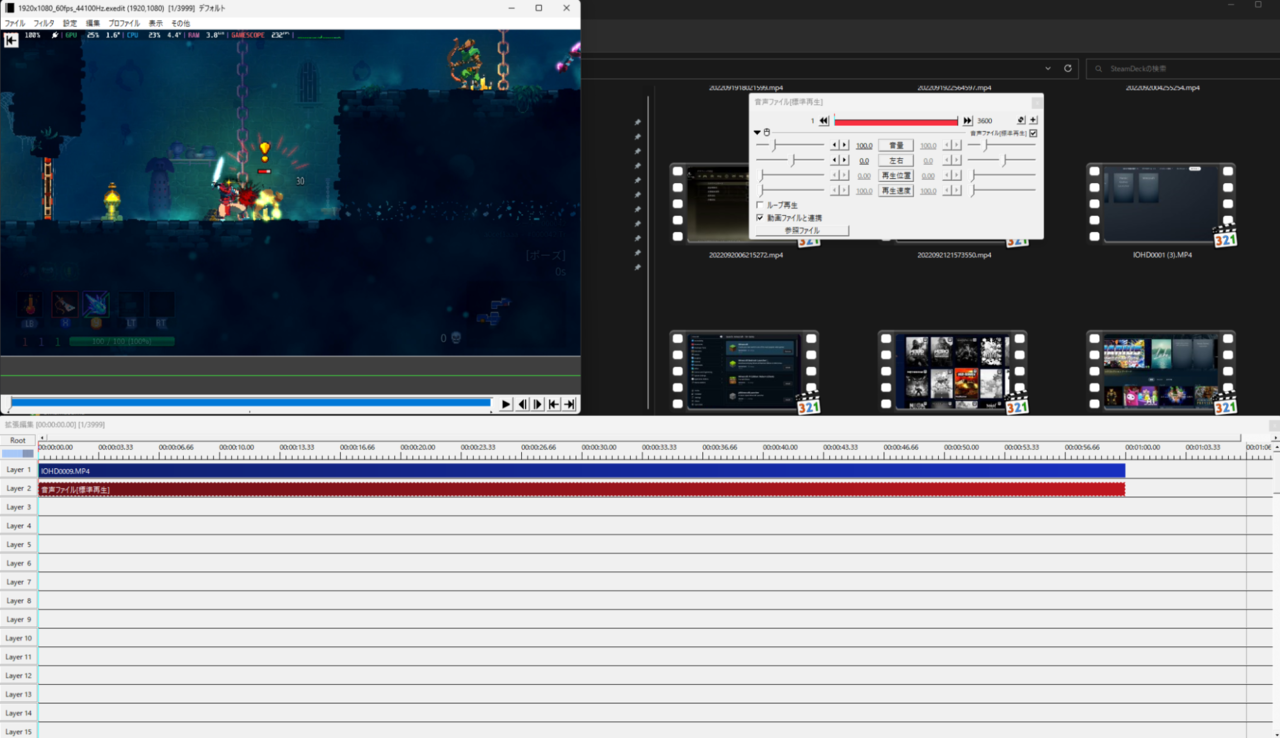Jump to the first frame button
The width and height of the screenshot is (1280, 738).
pos(554,404)
